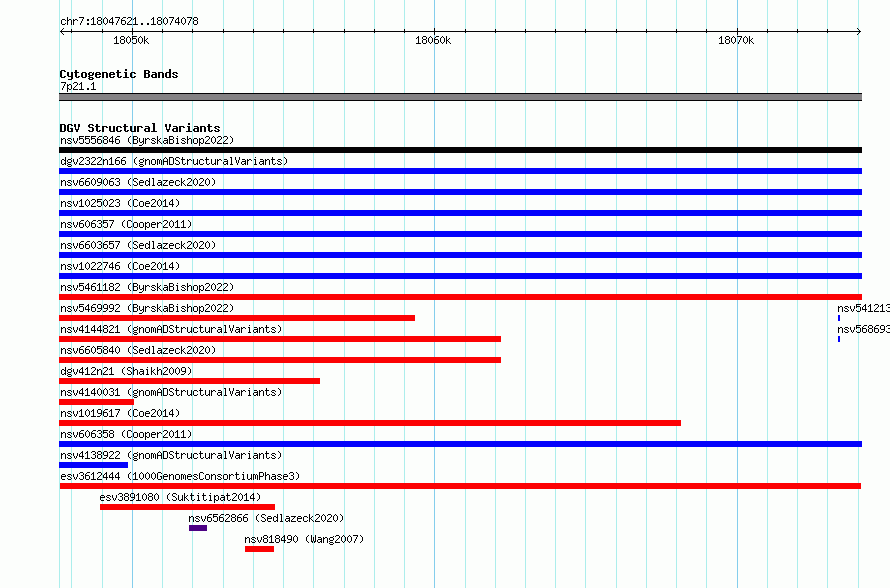Select dgv412n21 (Shaikh2009) label

(x=126, y=371)
